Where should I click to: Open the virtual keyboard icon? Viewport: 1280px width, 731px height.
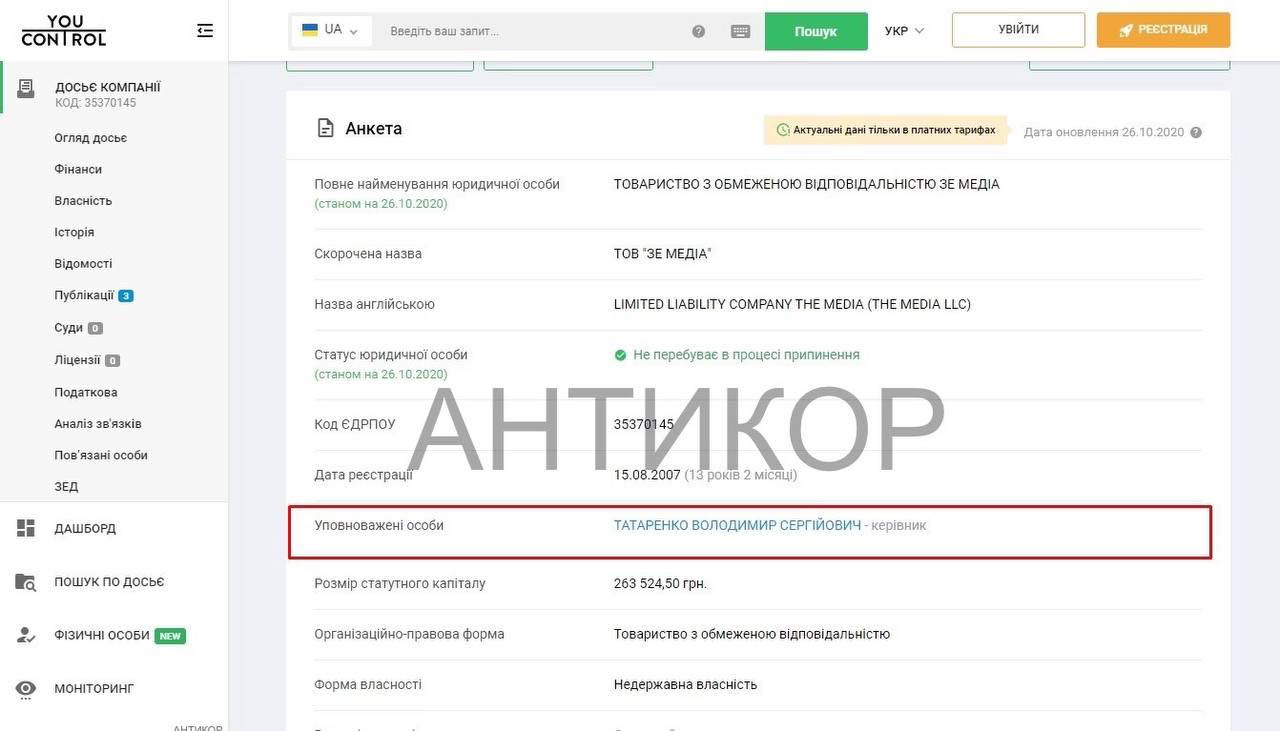740,31
